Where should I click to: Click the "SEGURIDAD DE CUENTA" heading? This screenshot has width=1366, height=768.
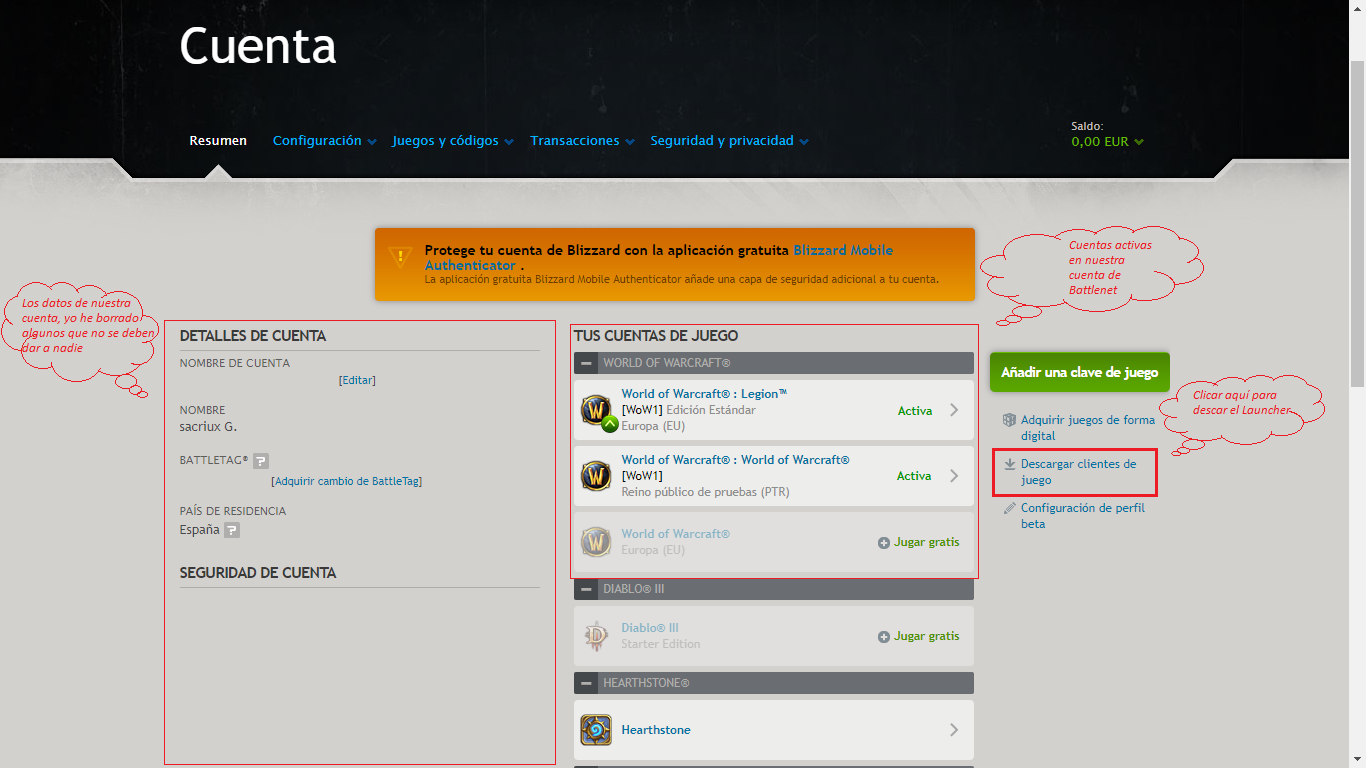point(258,573)
